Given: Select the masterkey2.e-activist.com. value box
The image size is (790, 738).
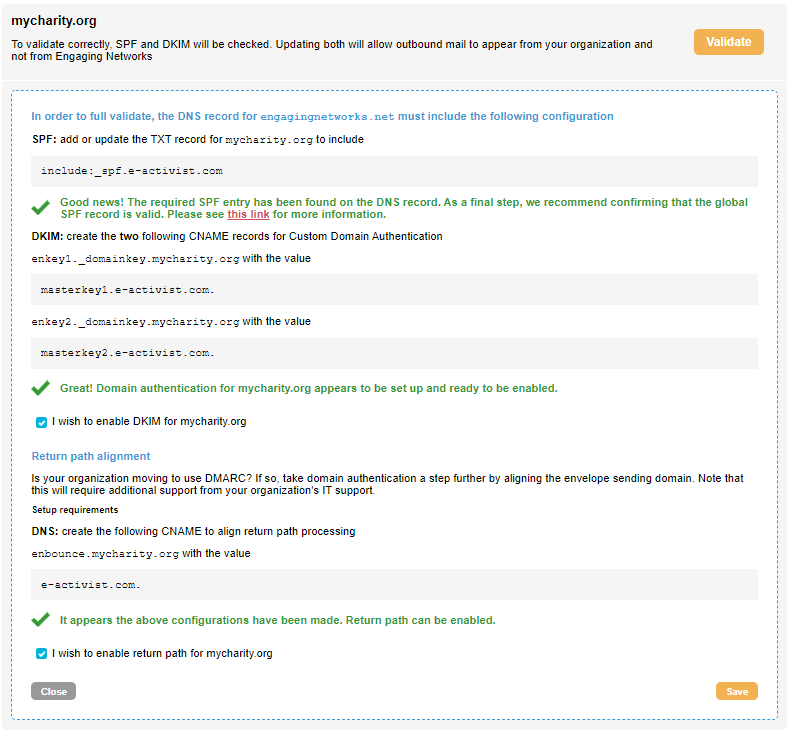Looking at the screenshot, I should 394,353.
